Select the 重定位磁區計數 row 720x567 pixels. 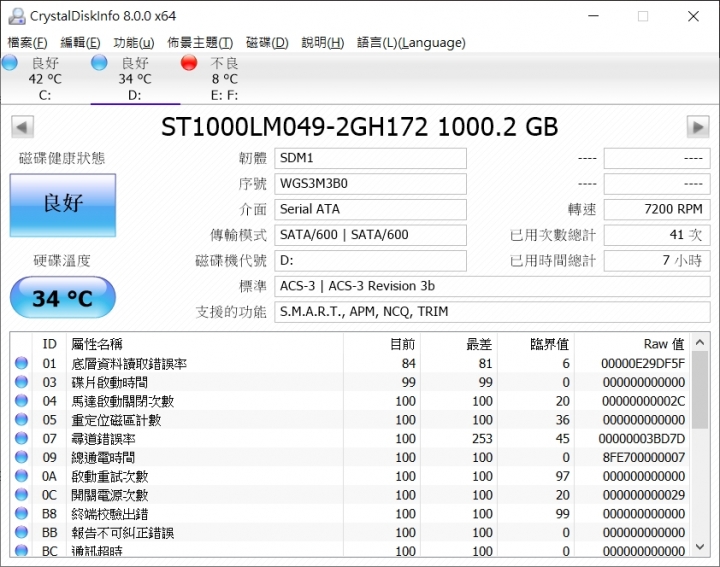[x=350, y=420]
